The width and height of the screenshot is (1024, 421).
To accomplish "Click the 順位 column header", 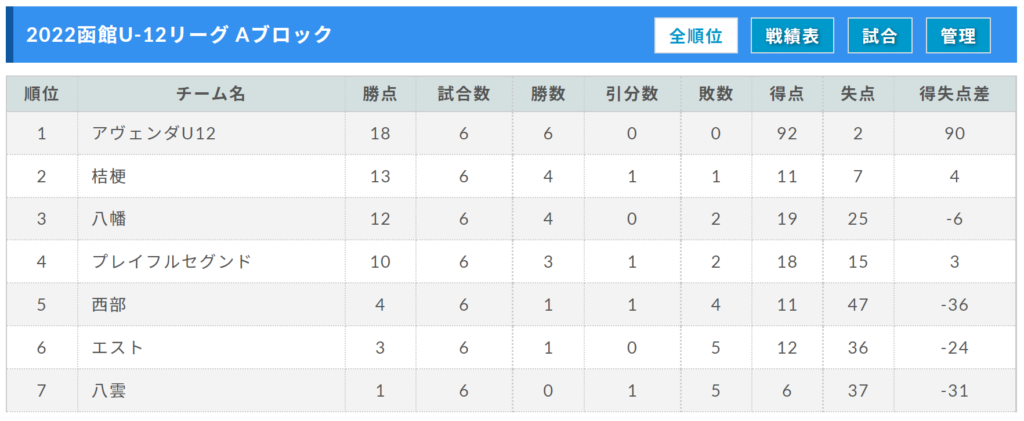I will coord(42,95).
